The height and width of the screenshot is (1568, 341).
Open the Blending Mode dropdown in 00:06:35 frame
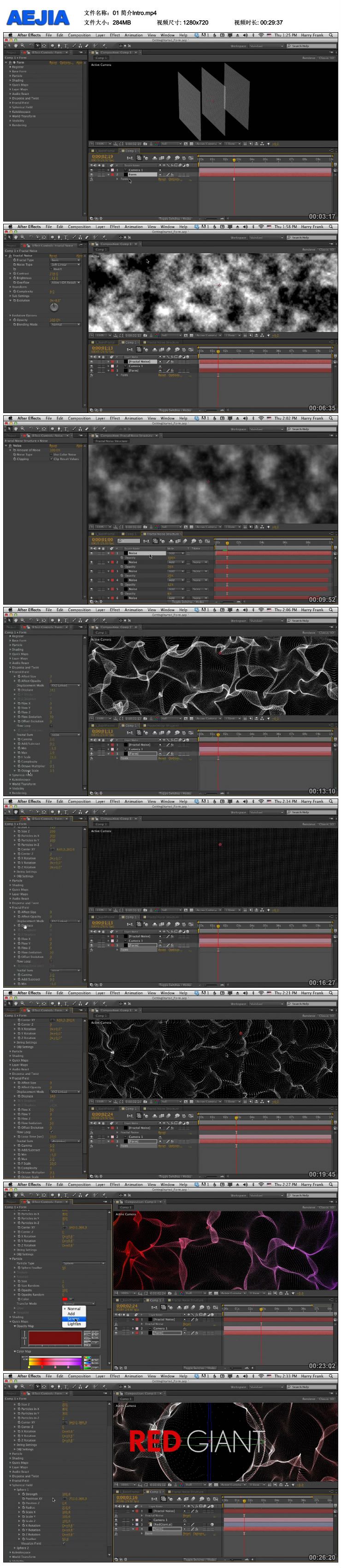pos(65,325)
